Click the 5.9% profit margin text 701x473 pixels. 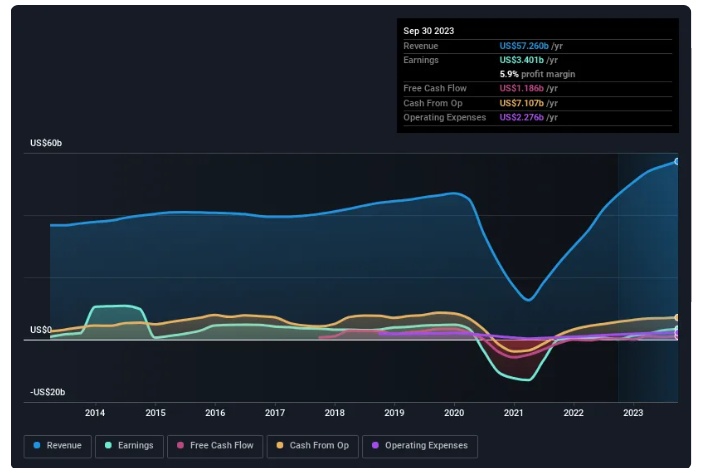[x=538, y=74]
